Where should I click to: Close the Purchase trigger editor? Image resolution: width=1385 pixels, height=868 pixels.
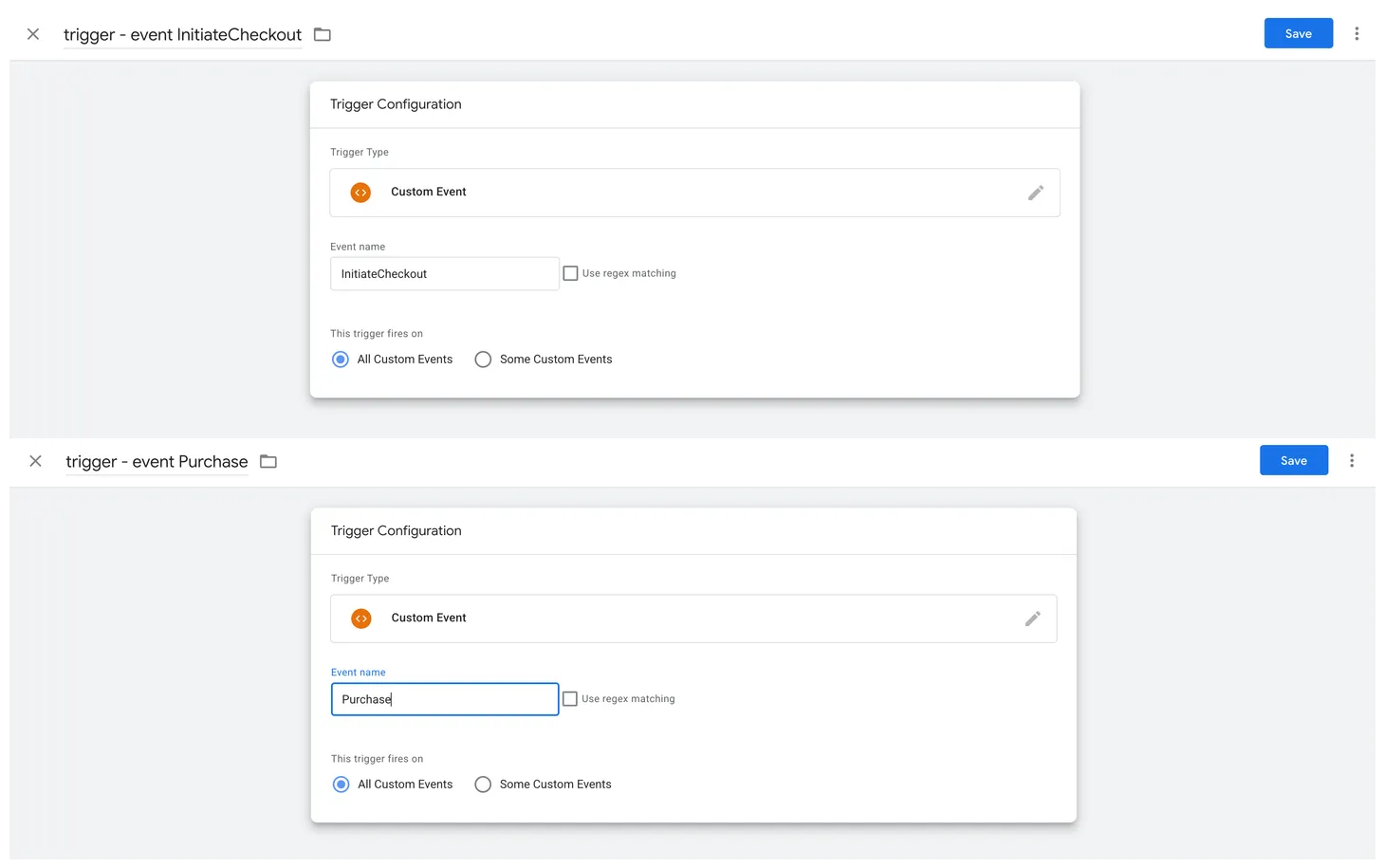(x=35, y=461)
